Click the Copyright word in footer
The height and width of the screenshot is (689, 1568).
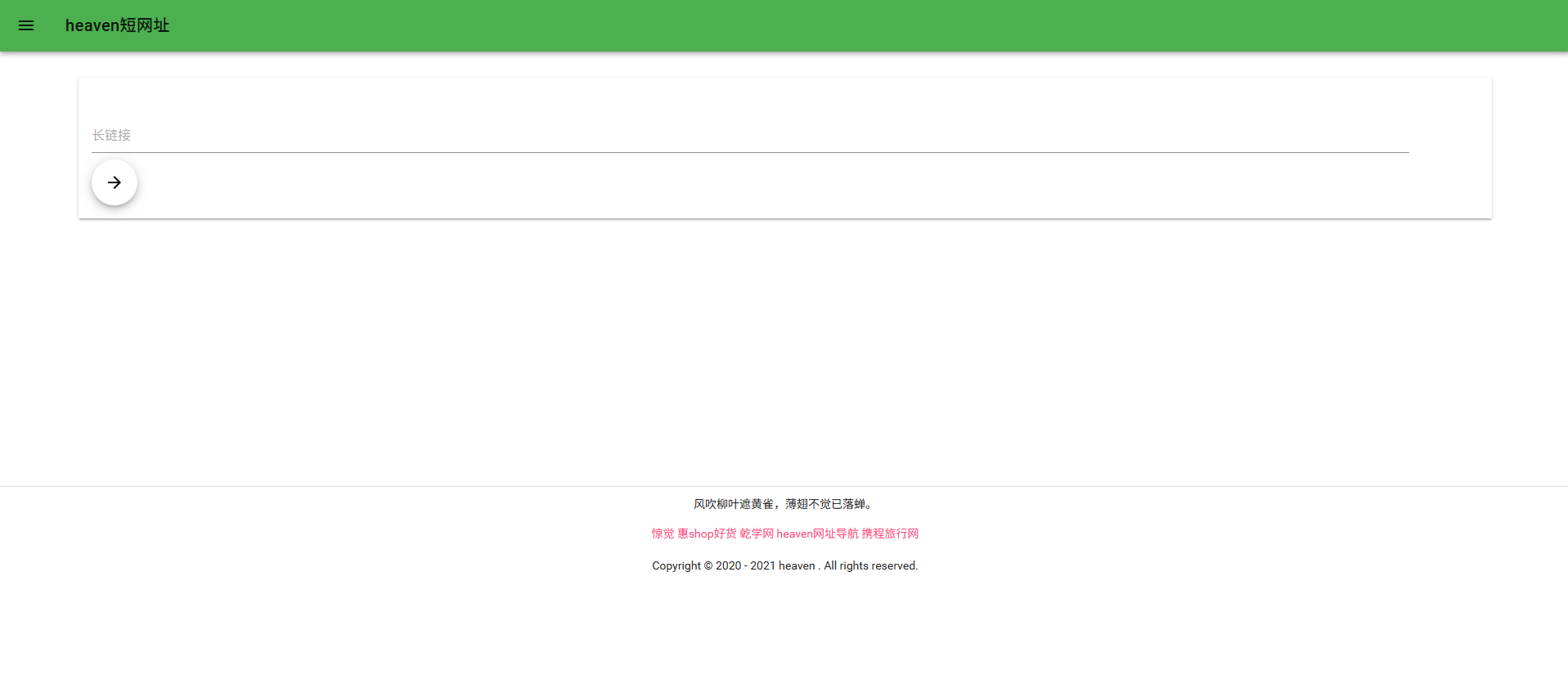tap(676, 565)
